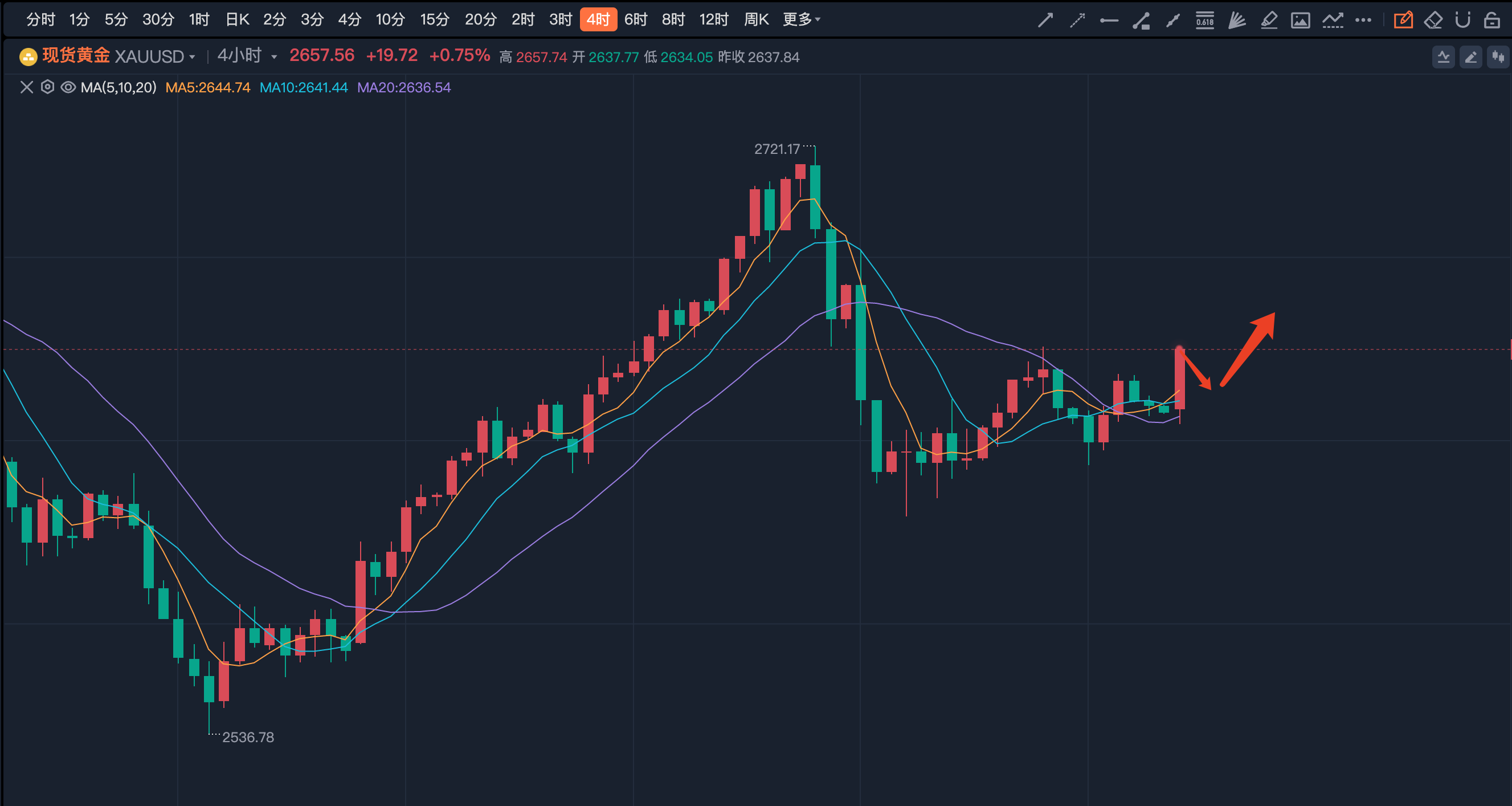This screenshot has height=806, width=1512.
Task: Switch to the 30分 timeframe tab
Action: click(158, 19)
